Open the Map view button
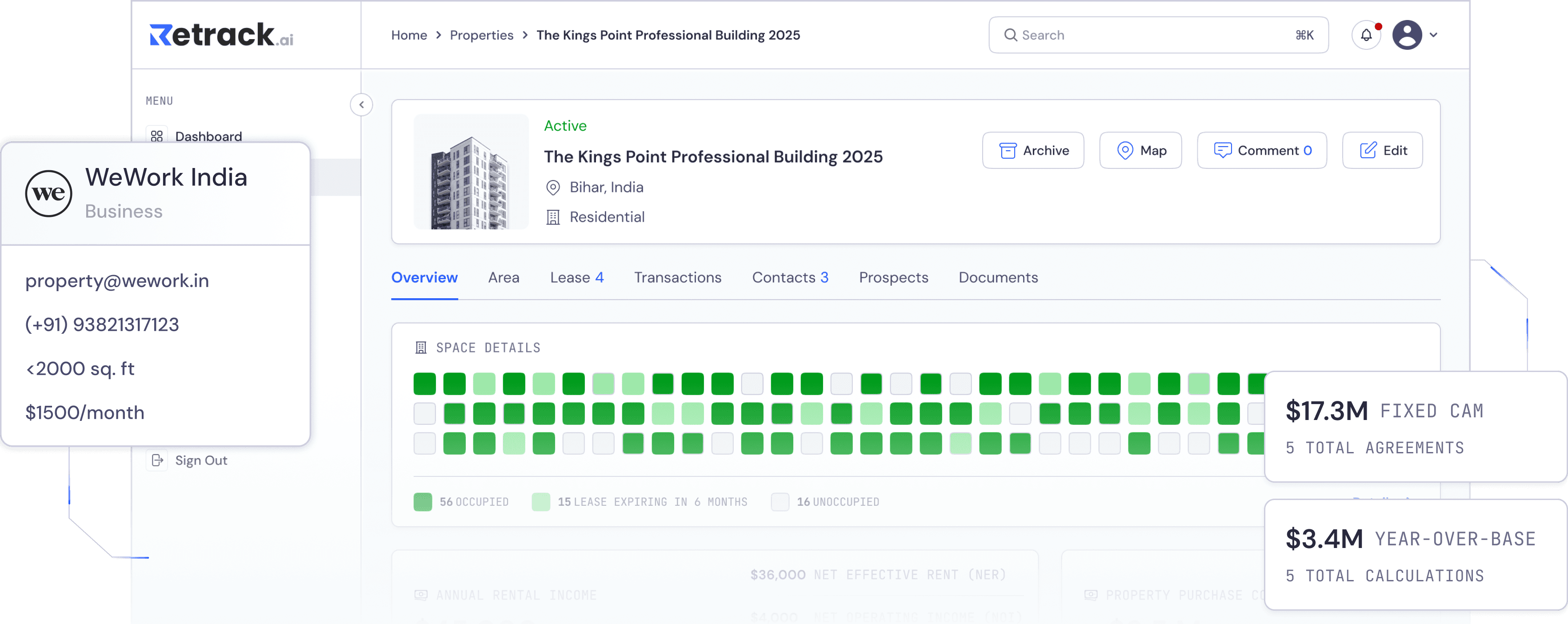This screenshot has height=624, width=1568. coord(1140,150)
